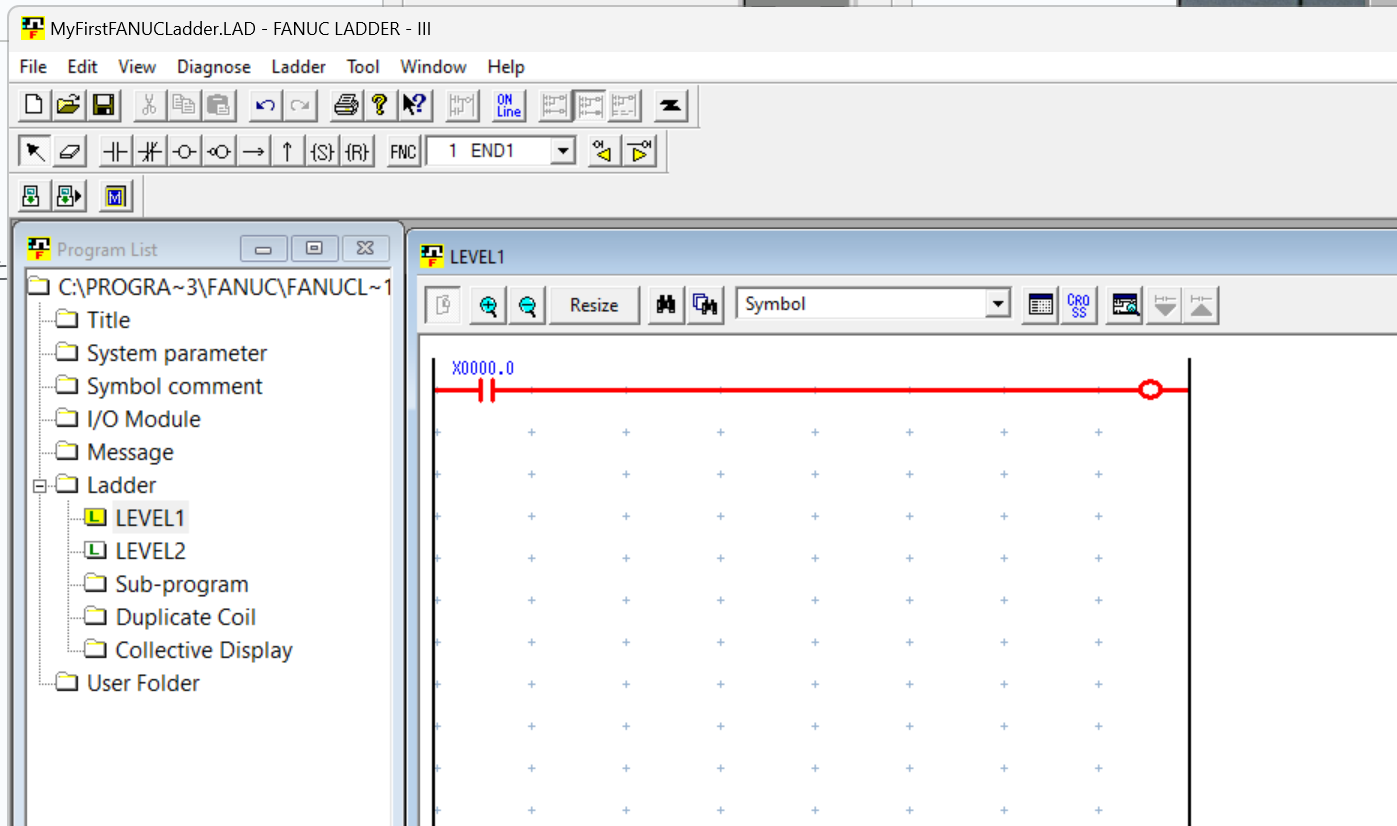
Task: Click the multi-window binoculars search icon
Action: click(x=705, y=306)
